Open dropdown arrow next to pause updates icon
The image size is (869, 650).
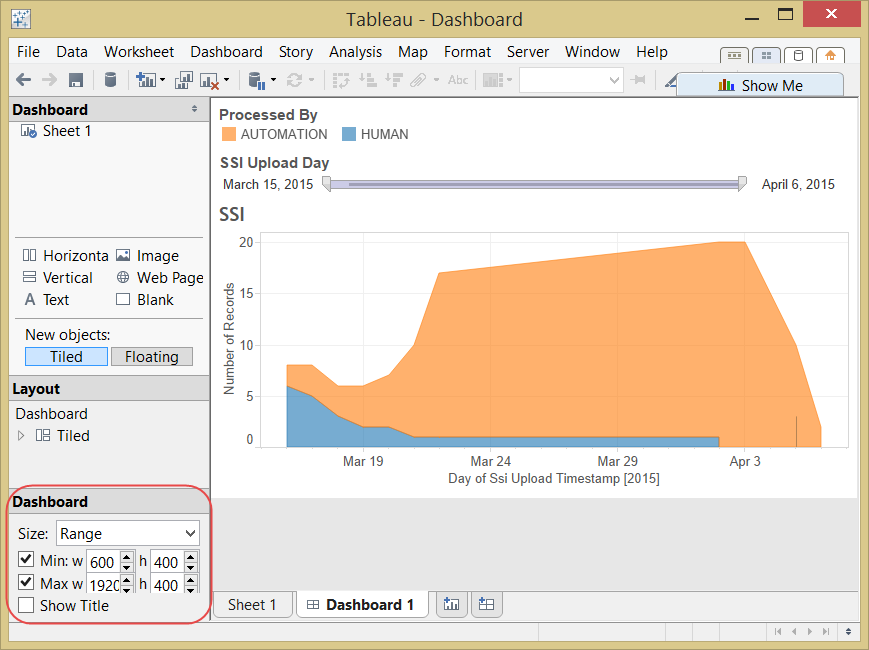[274, 80]
